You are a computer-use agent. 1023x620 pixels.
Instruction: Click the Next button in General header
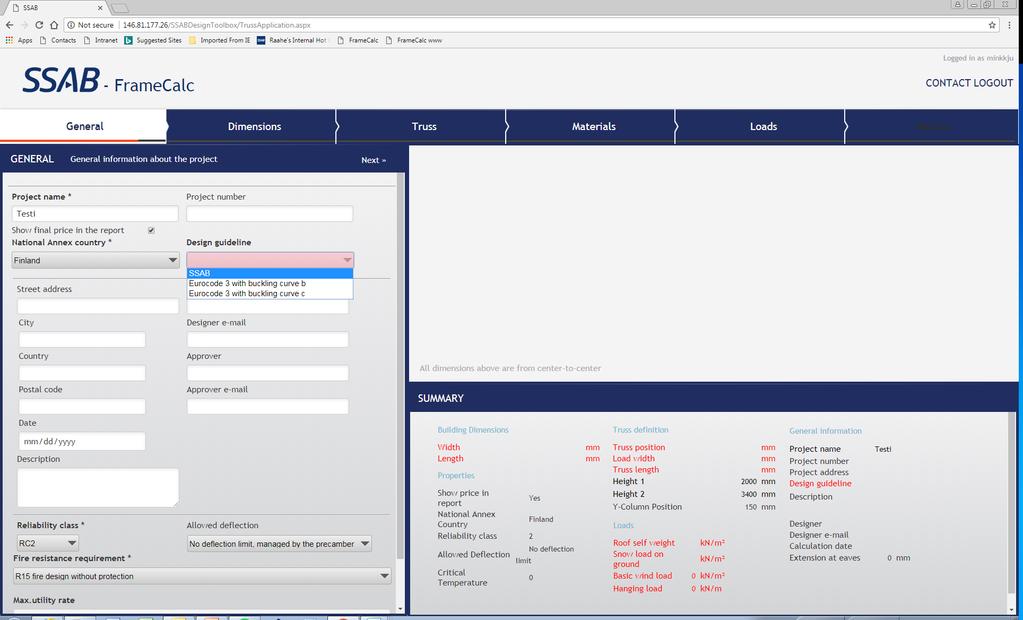click(373, 160)
